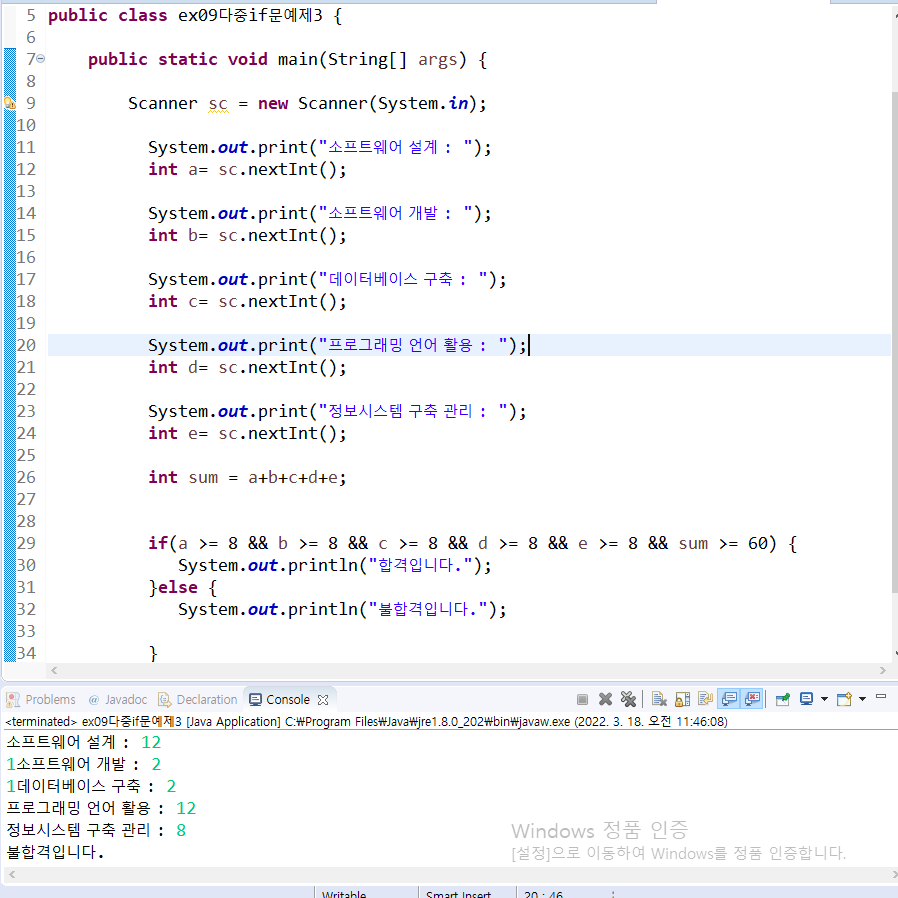Screen dimensions: 898x898
Task: Toggle show console on standard output
Action: (x=729, y=699)
